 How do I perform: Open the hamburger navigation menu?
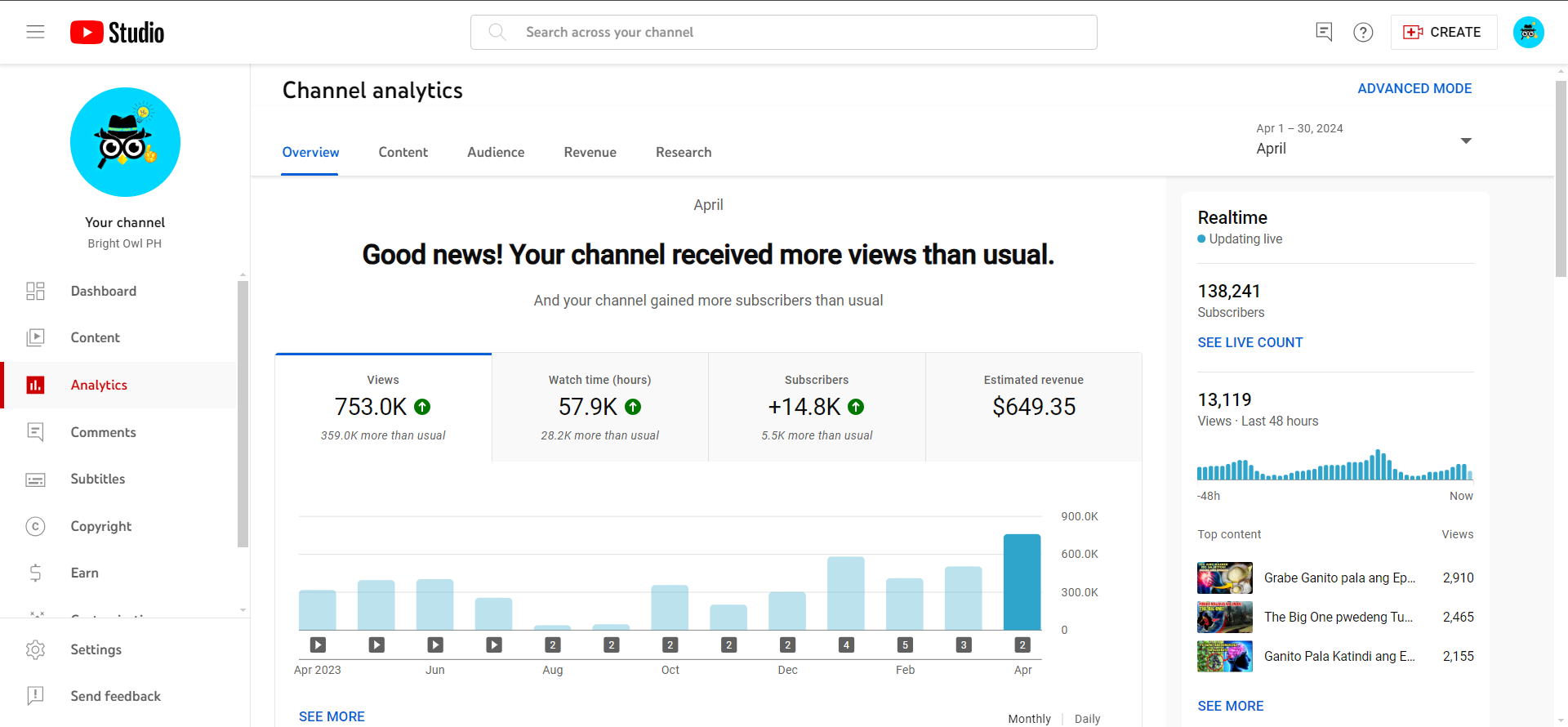(35, 32)
